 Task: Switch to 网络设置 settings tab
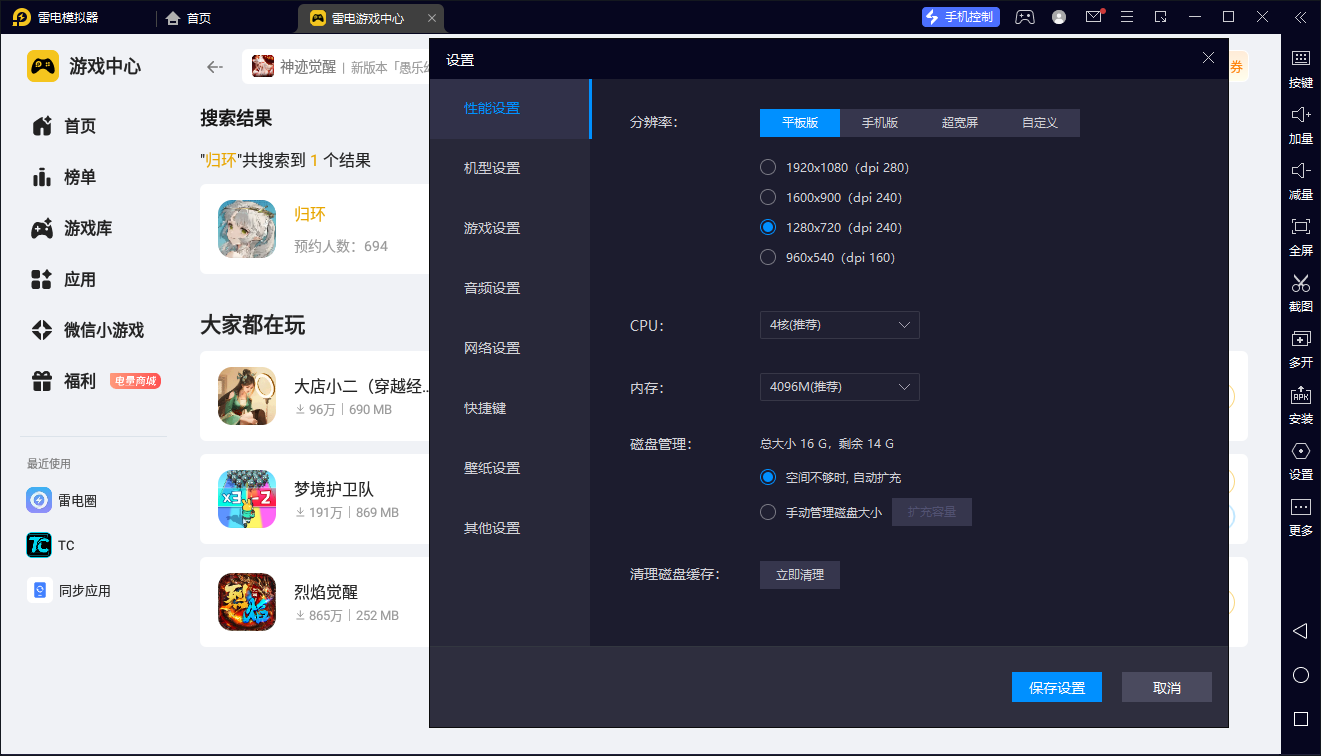pyautogui.click(x=510, y=348)
